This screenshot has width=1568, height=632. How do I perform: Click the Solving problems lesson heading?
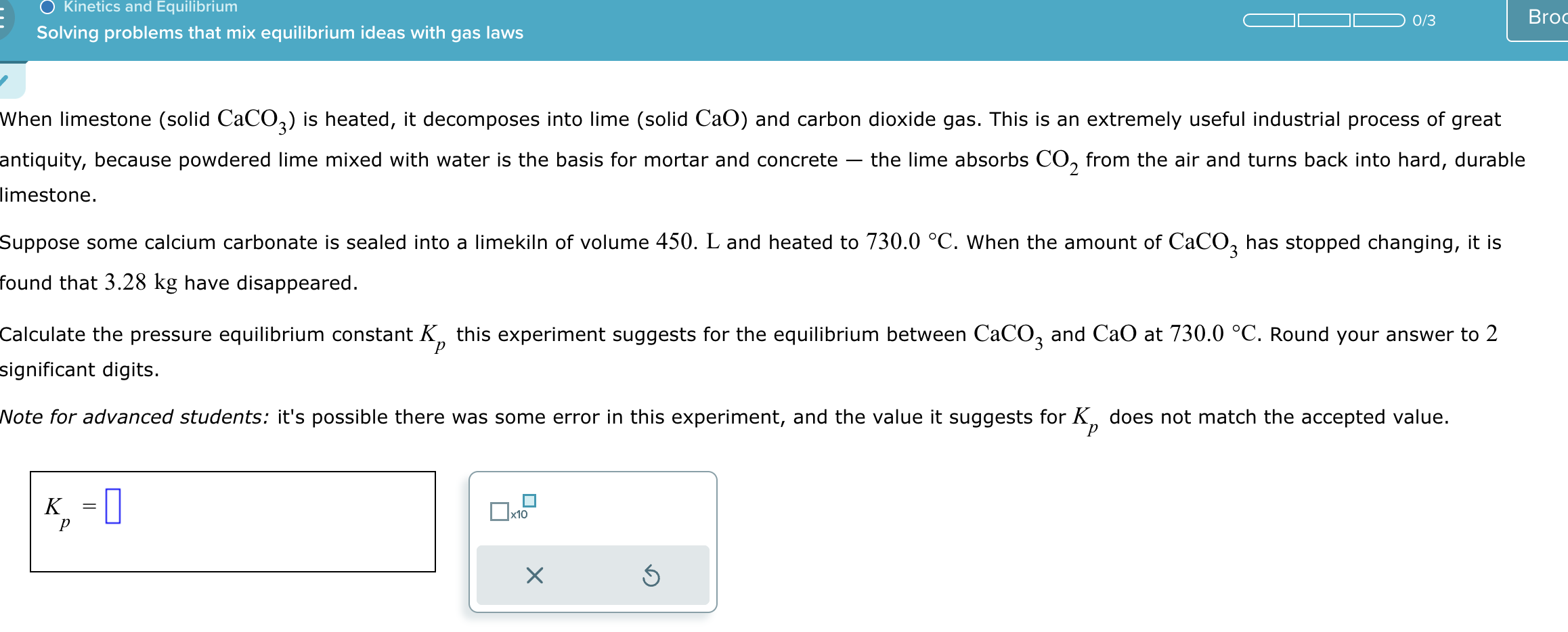[280, 32]
